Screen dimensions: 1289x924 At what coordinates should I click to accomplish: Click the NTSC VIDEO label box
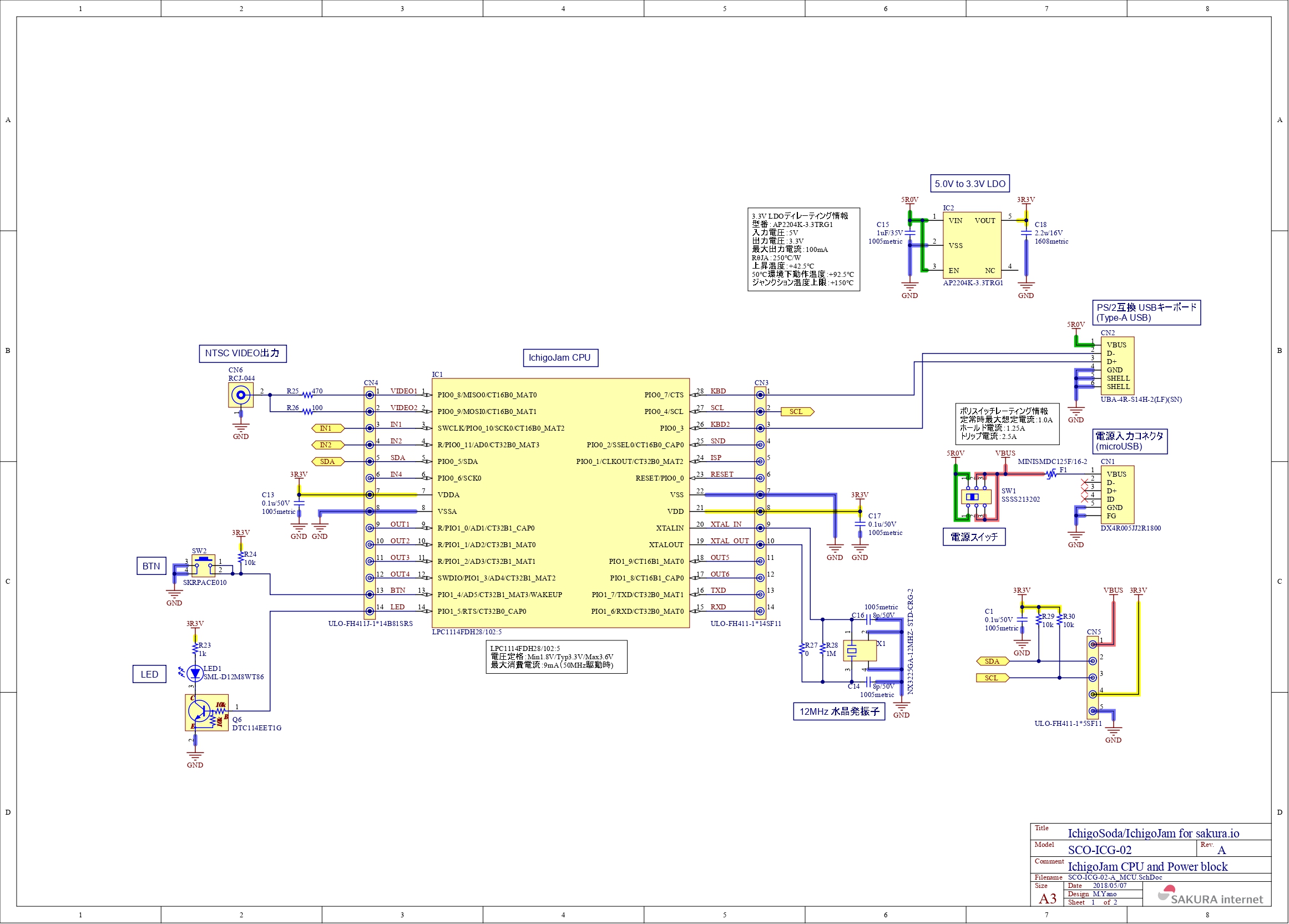[x=242, y=353]
